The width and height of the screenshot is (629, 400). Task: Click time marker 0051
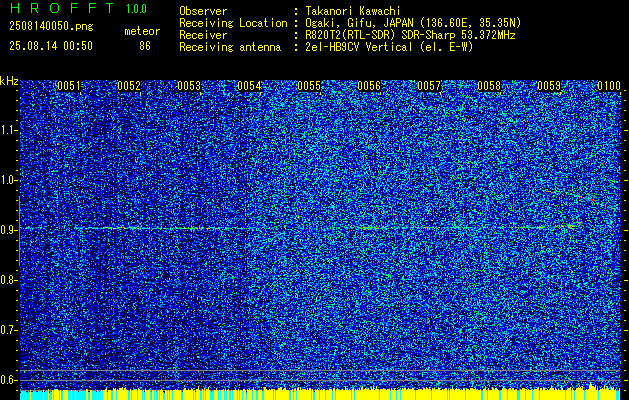click(69, 86)
